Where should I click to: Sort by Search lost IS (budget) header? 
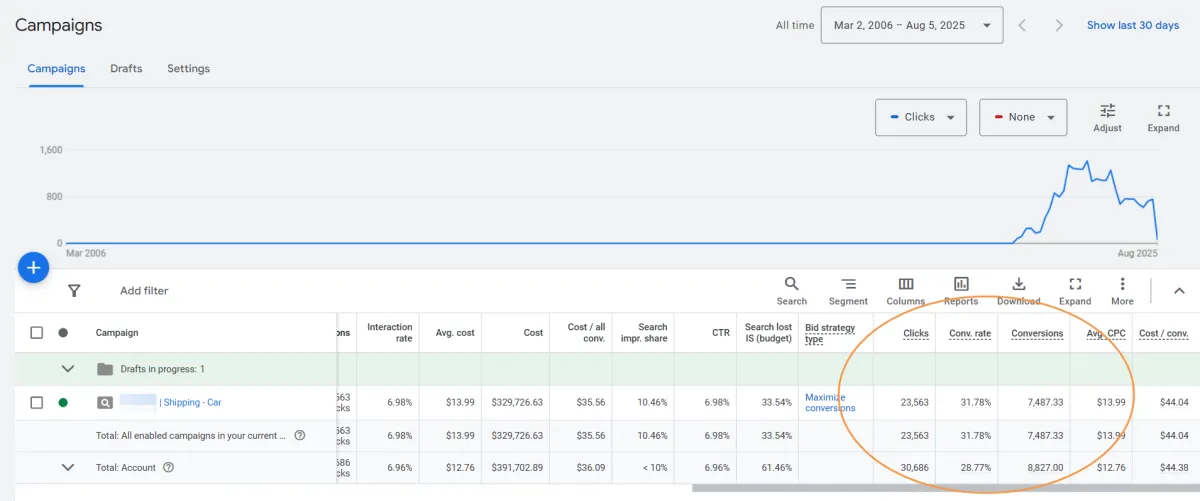(x=768, y=333)
